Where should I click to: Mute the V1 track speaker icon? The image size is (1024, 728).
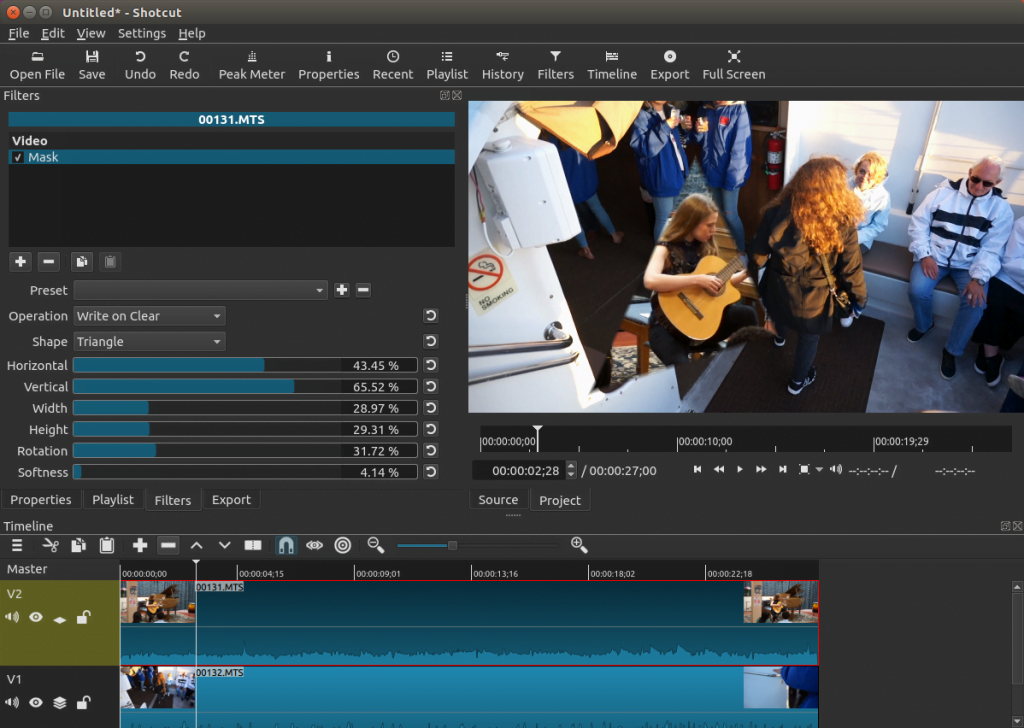click(x=12, y=703)
